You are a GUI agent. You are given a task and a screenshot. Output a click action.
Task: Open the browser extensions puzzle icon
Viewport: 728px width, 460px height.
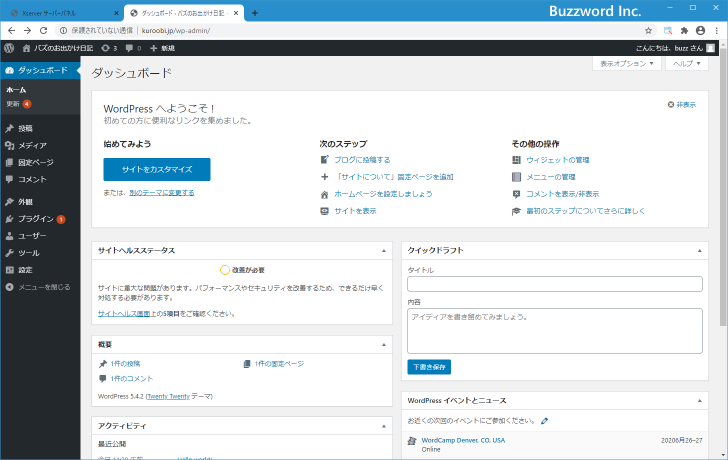684,30
